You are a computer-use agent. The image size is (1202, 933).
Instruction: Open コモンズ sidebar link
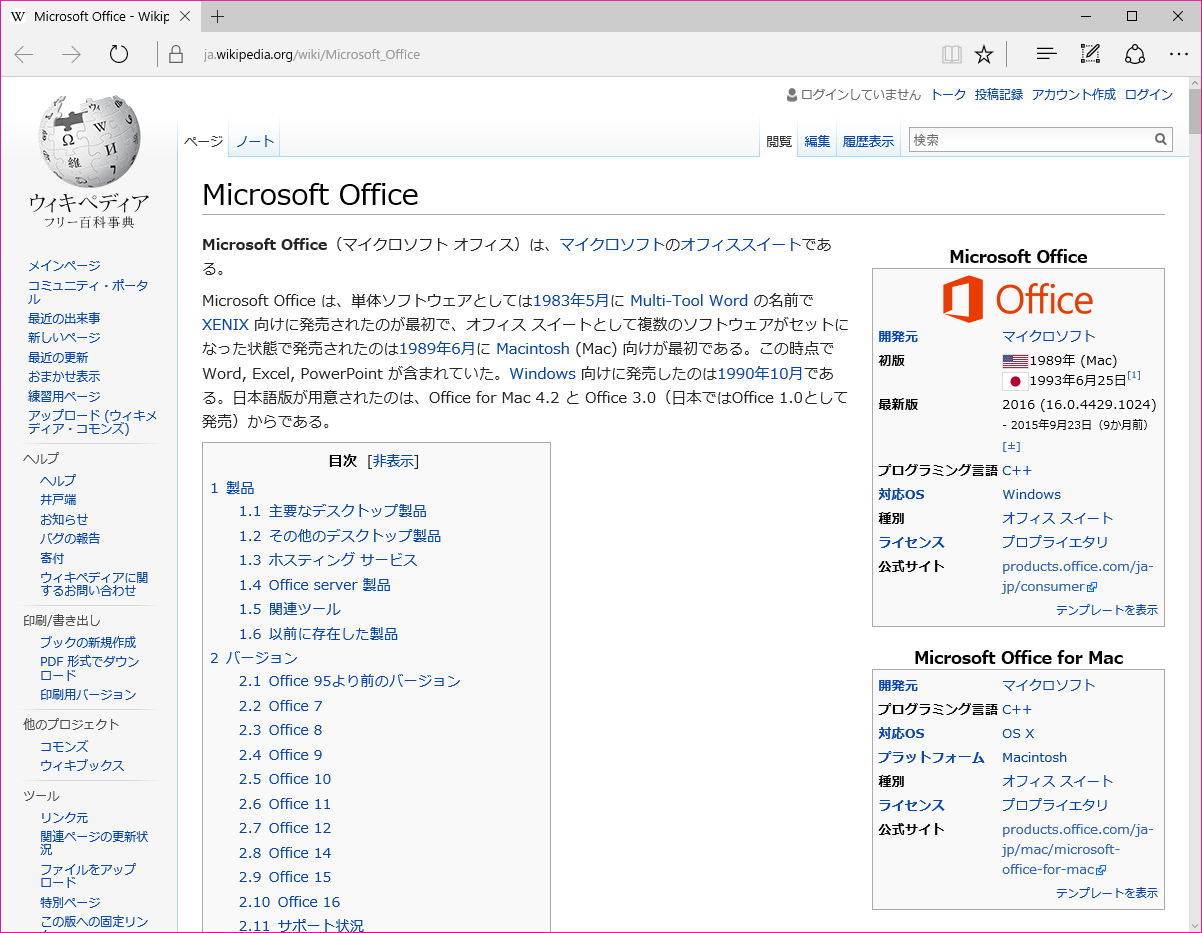click(x=64, y=747)
